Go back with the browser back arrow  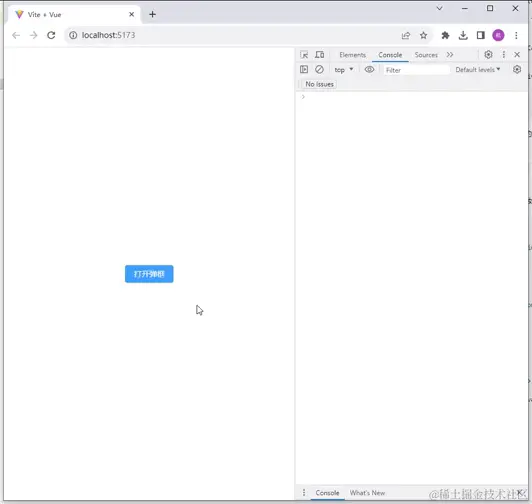pos(16,35)
